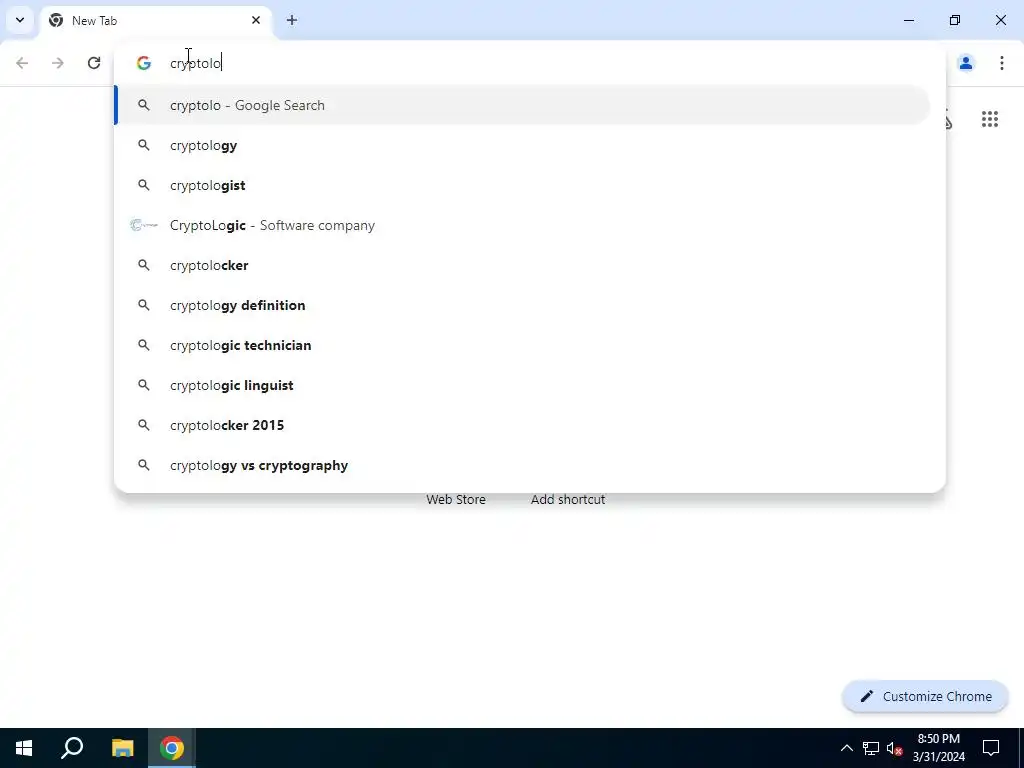The width and height of the screenshot is (1024, 768).
Task: Click the muted volume tray icon
Action: 894,748
